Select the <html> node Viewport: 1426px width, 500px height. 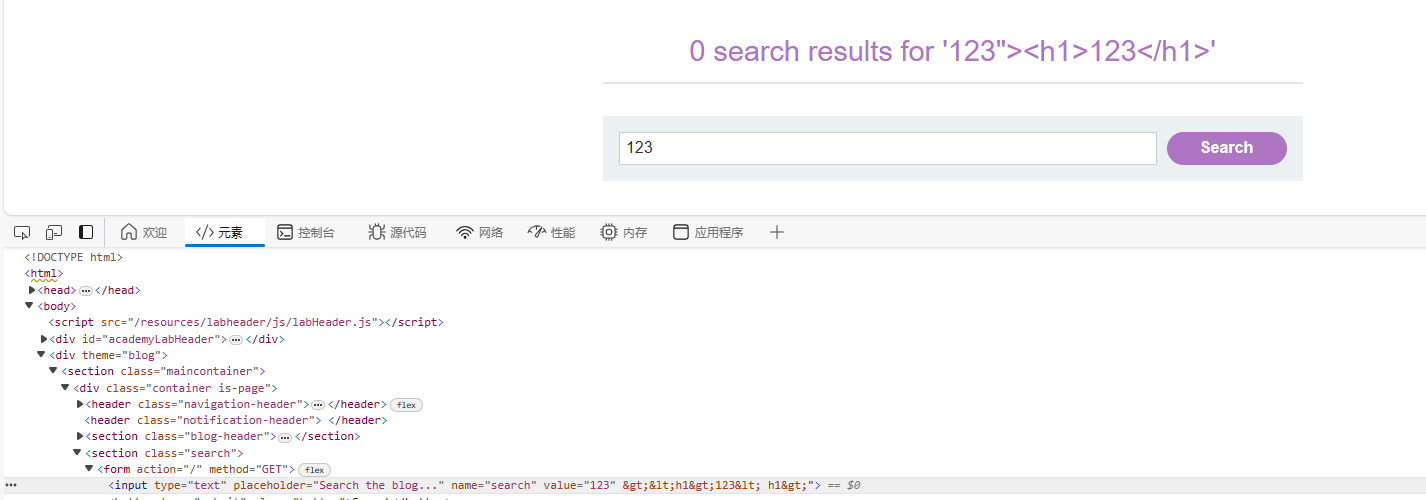click(x=44, y=273)
